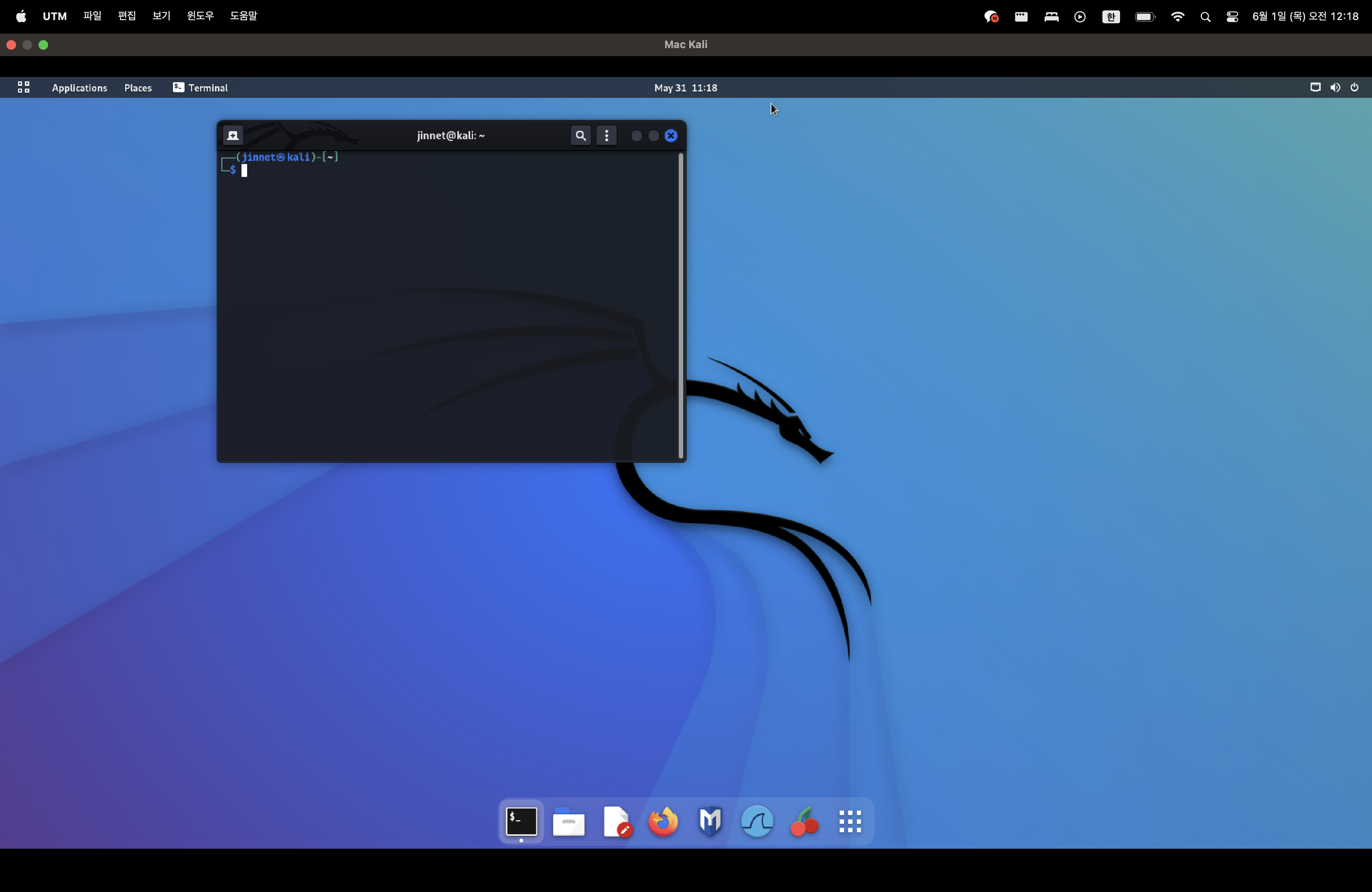Open Wireshark from the dock
This screenshot has height=892, width=1372.
tap(757, 821)
